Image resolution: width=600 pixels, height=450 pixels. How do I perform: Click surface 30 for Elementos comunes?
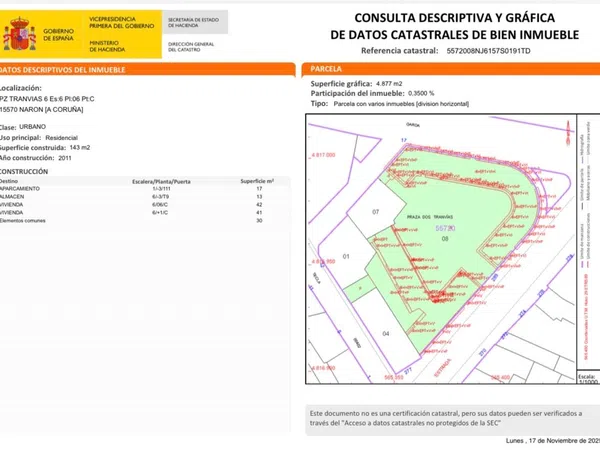259,221
